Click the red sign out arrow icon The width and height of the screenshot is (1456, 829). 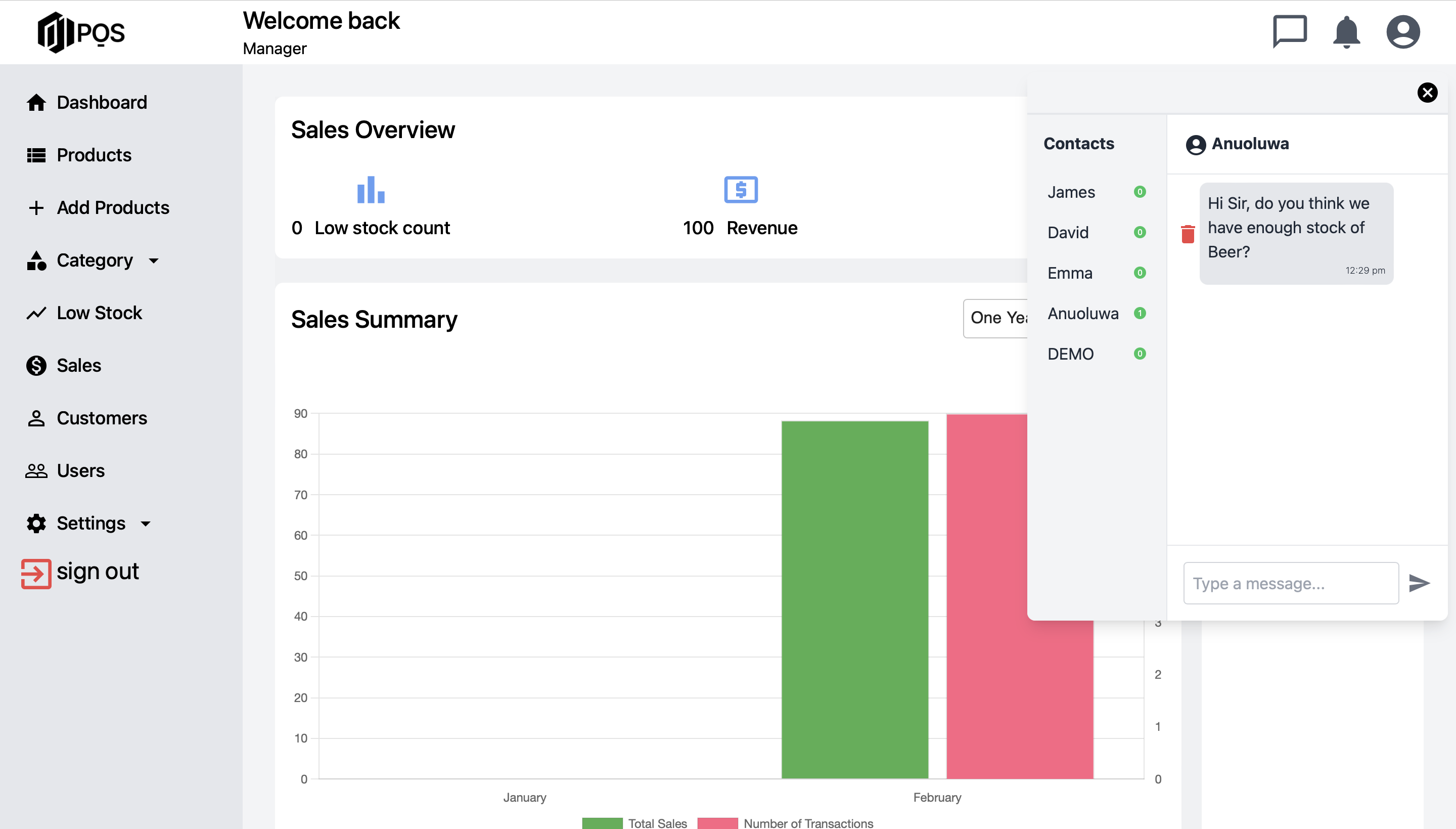36,574
